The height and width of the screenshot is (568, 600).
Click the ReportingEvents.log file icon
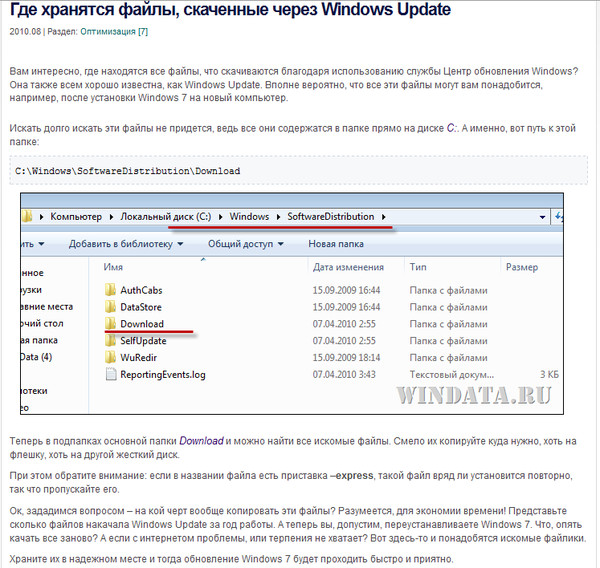click(x=111, y=374)
